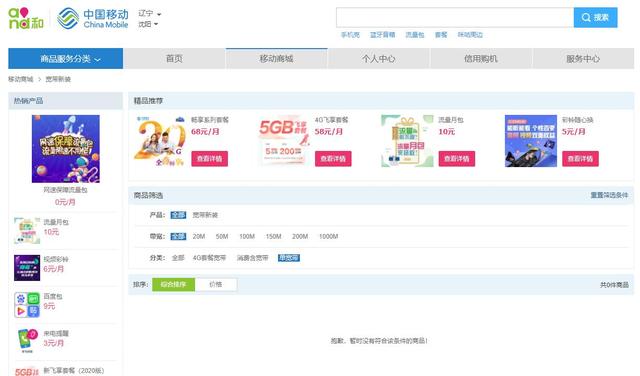The height and width of the screenshot is (376, 640).
Task: Select the 100M bandwidth filter
Action: pyautogui.click(x=247, y=236)
